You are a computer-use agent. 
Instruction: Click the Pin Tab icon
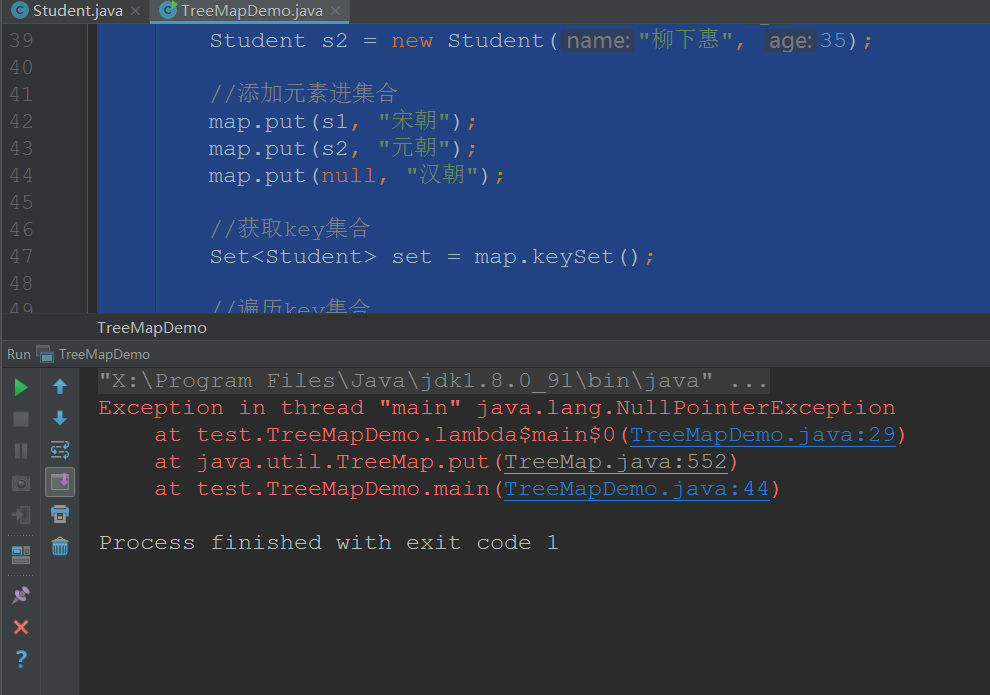coord(21,595)
